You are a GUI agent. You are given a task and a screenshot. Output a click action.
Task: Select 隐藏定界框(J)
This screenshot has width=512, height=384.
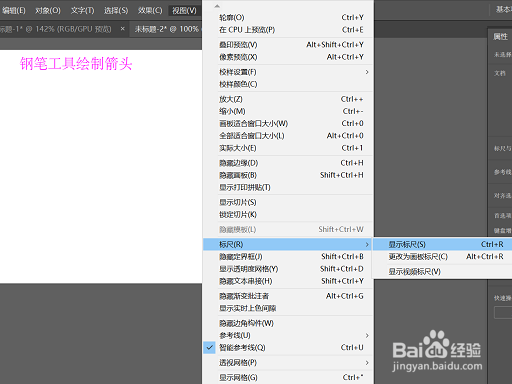pos(288,256)
